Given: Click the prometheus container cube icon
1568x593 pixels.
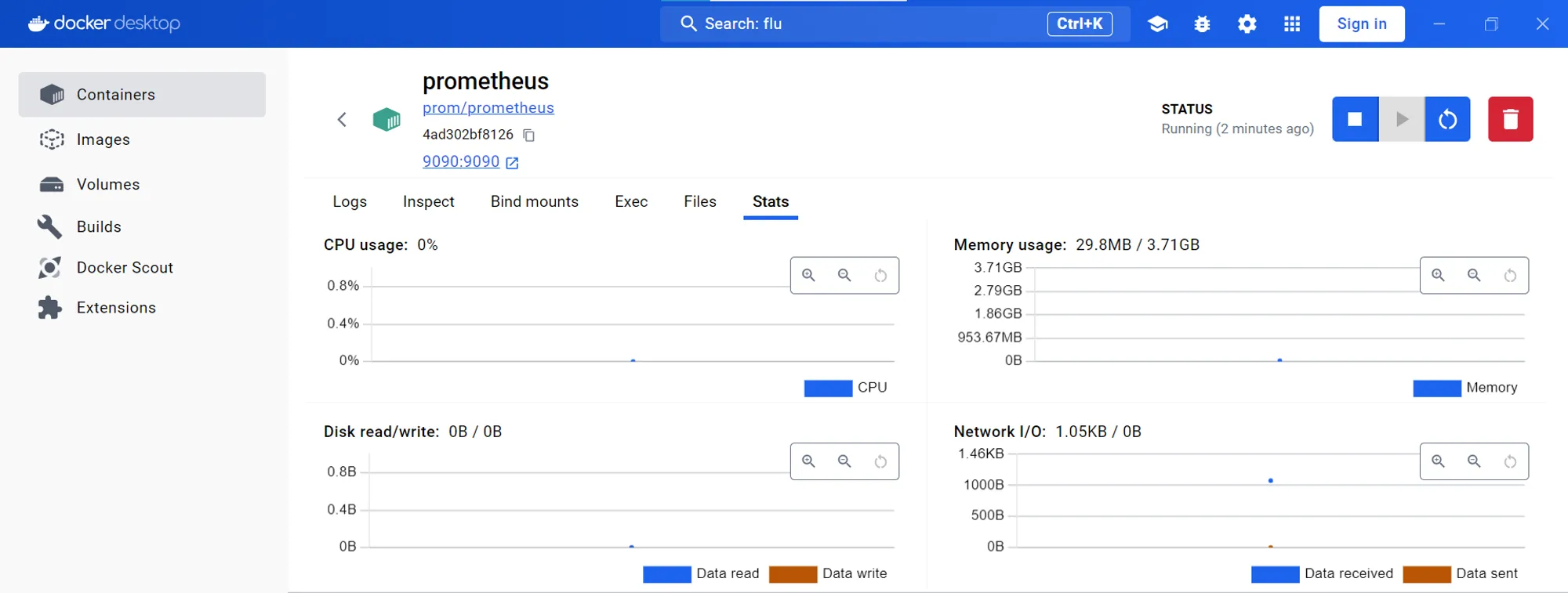Looking at the screenshot, I should [387, 120].
